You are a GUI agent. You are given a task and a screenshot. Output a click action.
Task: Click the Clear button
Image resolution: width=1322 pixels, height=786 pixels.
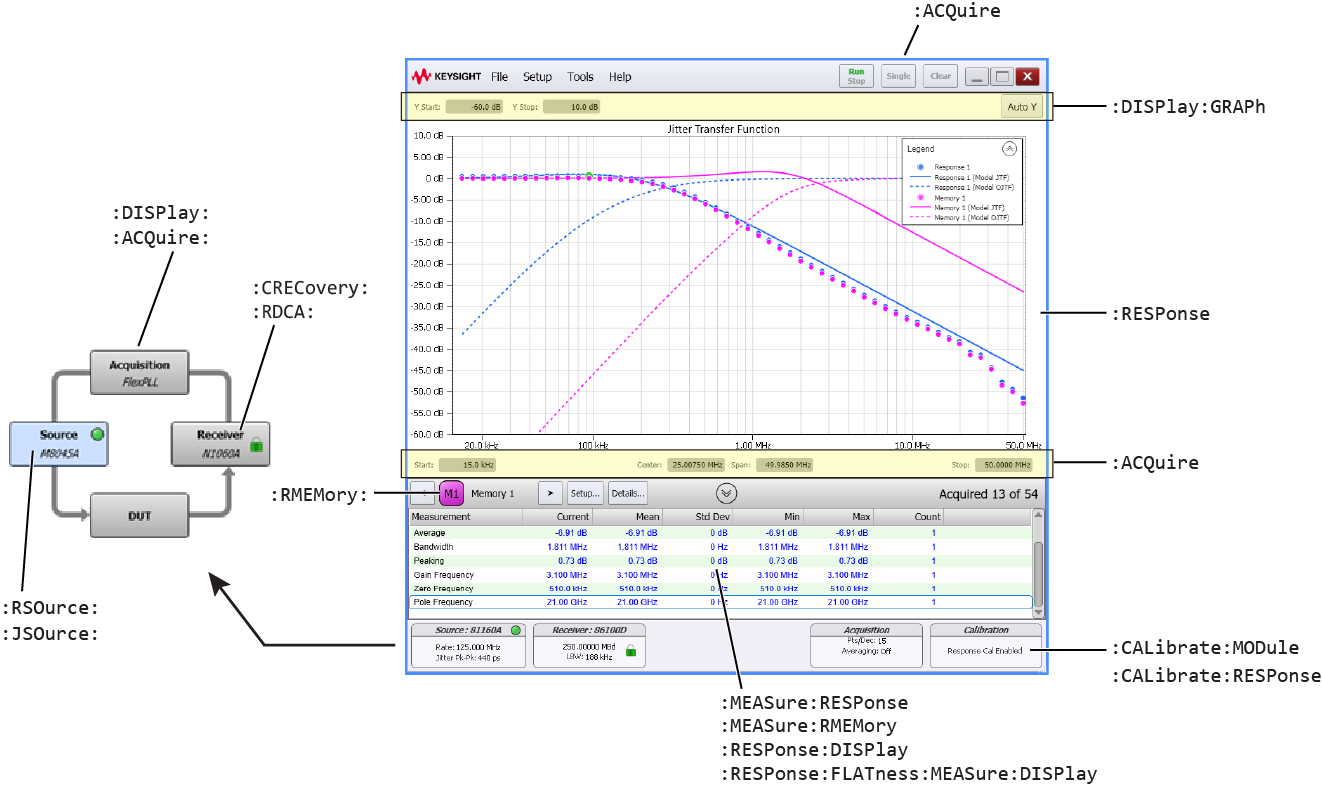940,76
